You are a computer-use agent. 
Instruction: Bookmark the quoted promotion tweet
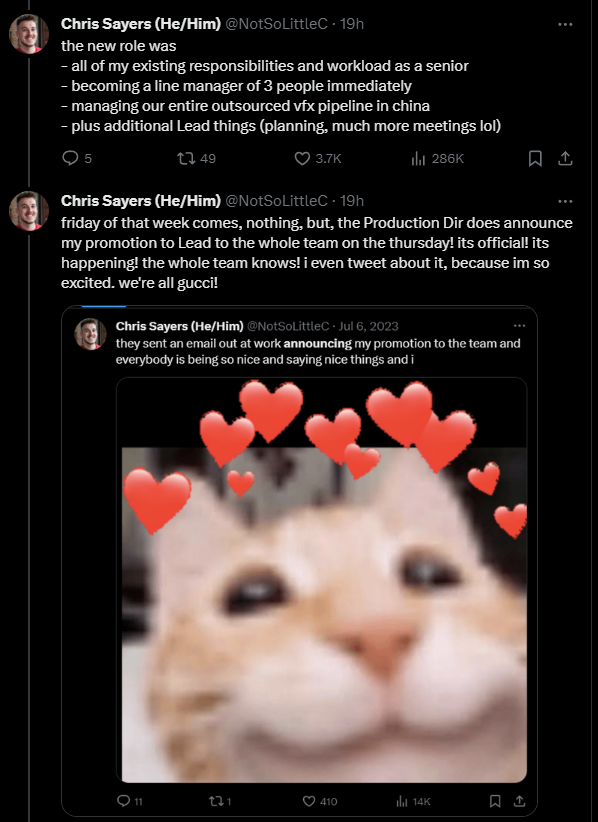point(495,801)
